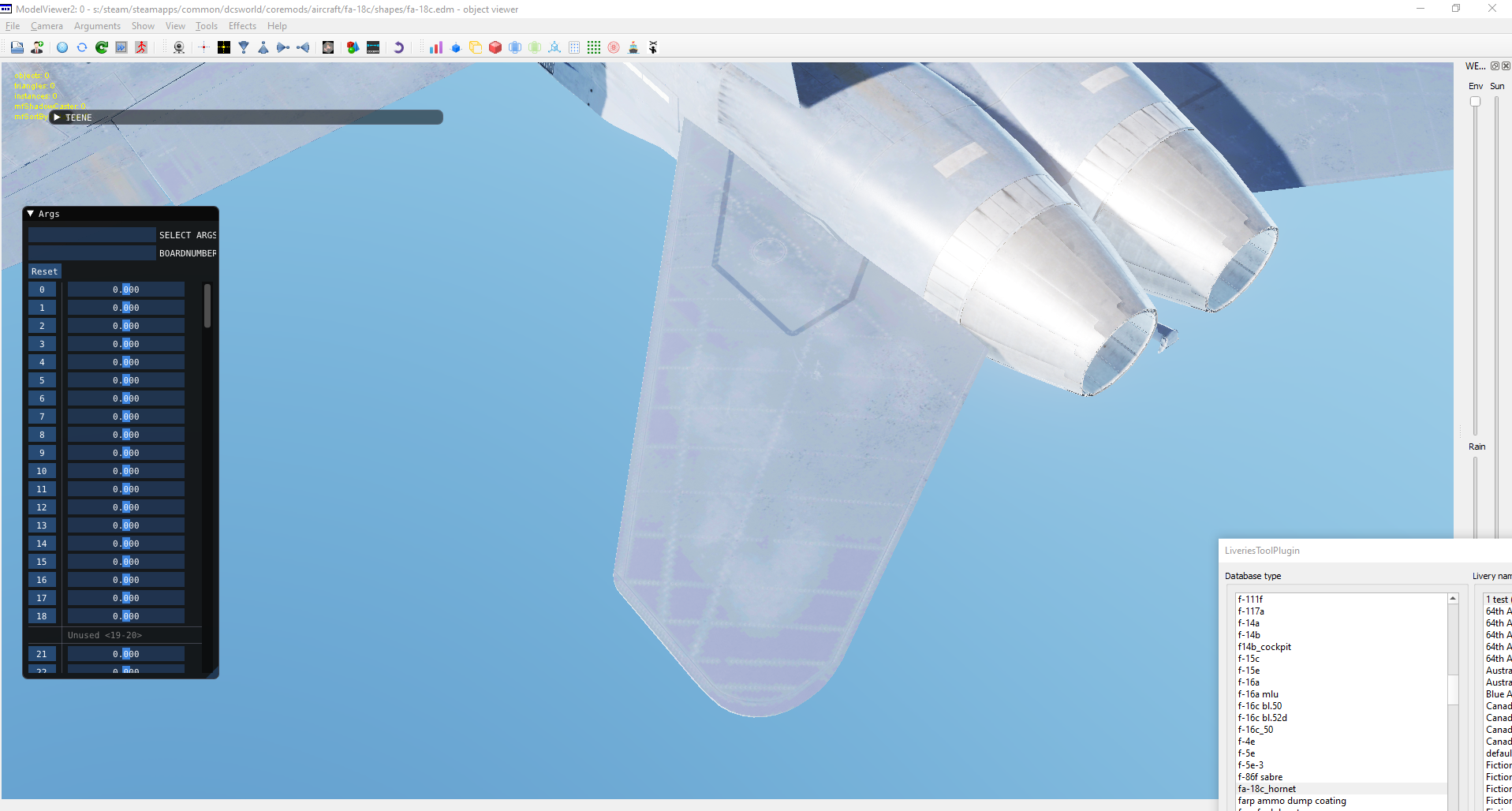Viewport: 1512px width, 811px height.
Task: Open the Camera menu
Action: (47, 26)
